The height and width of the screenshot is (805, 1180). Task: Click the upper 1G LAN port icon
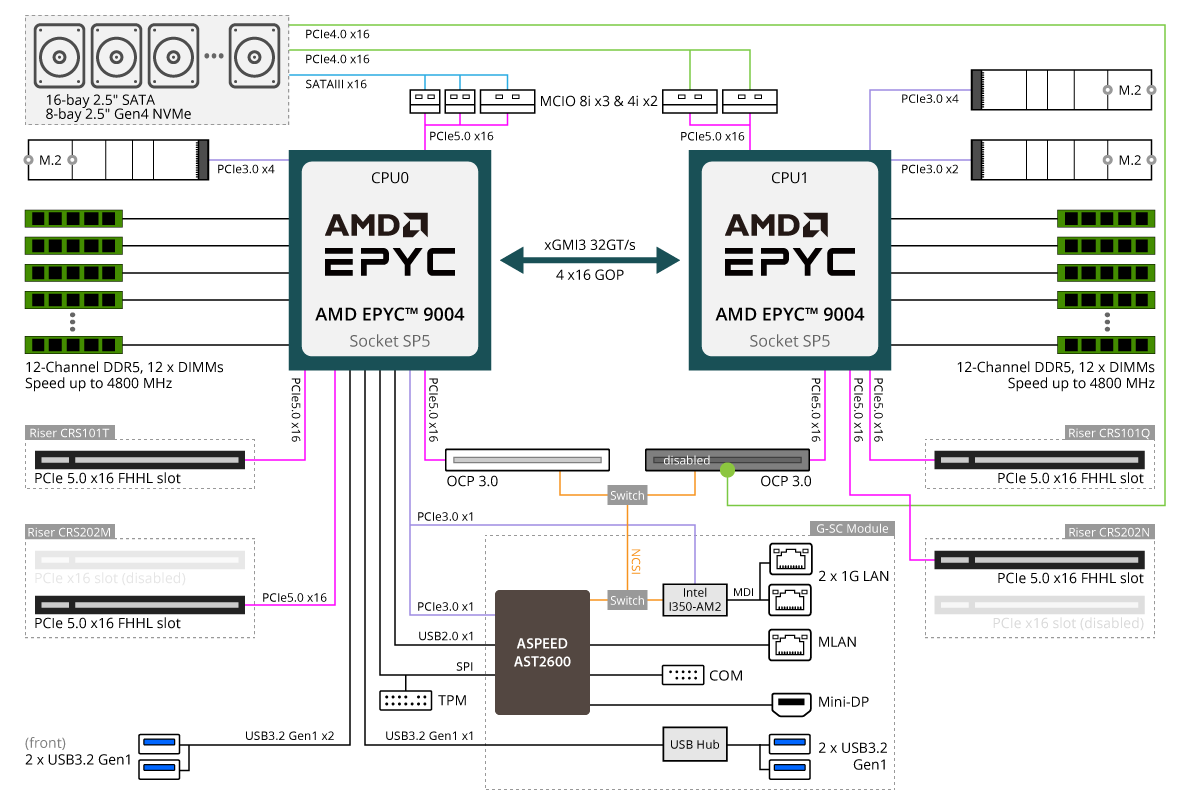tap(789, 559)
